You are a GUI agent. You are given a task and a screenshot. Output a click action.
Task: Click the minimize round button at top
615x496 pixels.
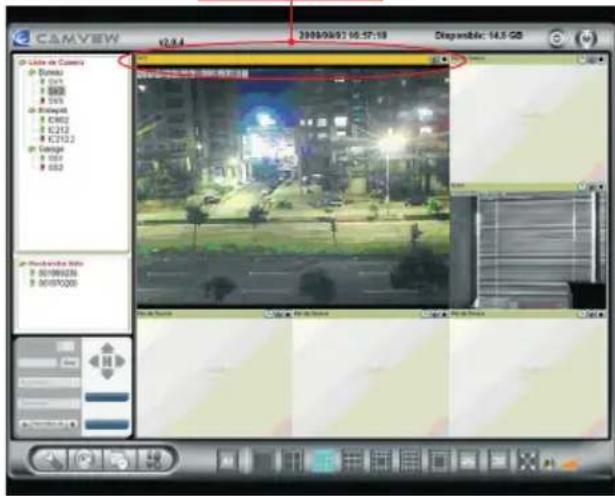click(x=557, y=38)
